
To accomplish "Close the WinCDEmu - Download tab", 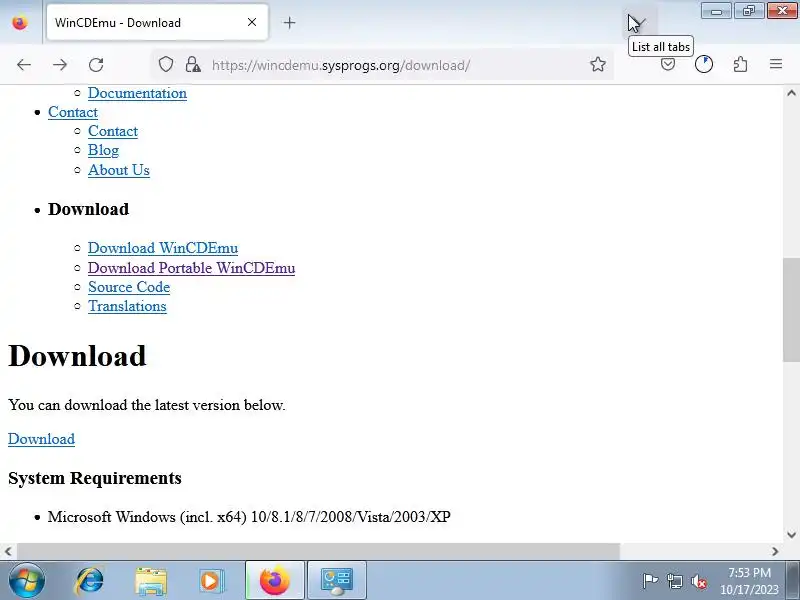I will point(252,22).
